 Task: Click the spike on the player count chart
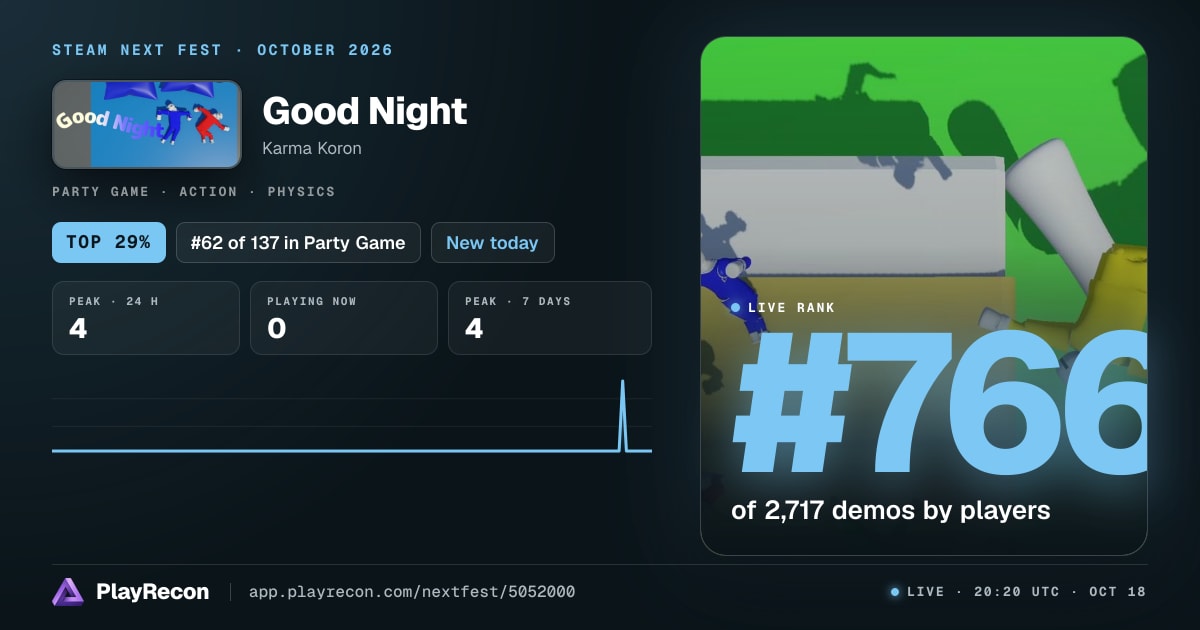point(623,415)
